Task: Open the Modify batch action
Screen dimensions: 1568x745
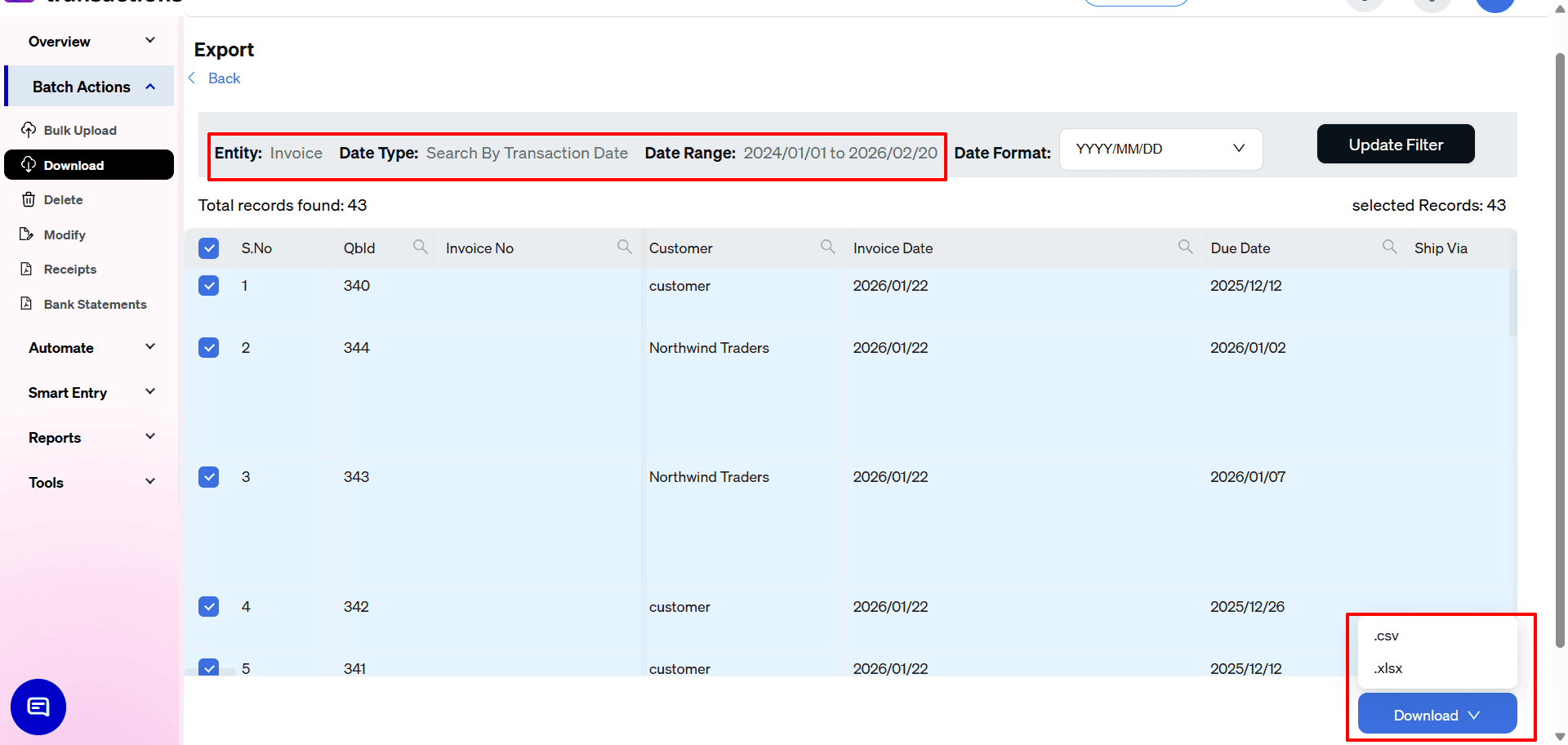Action: pos(65,234)
